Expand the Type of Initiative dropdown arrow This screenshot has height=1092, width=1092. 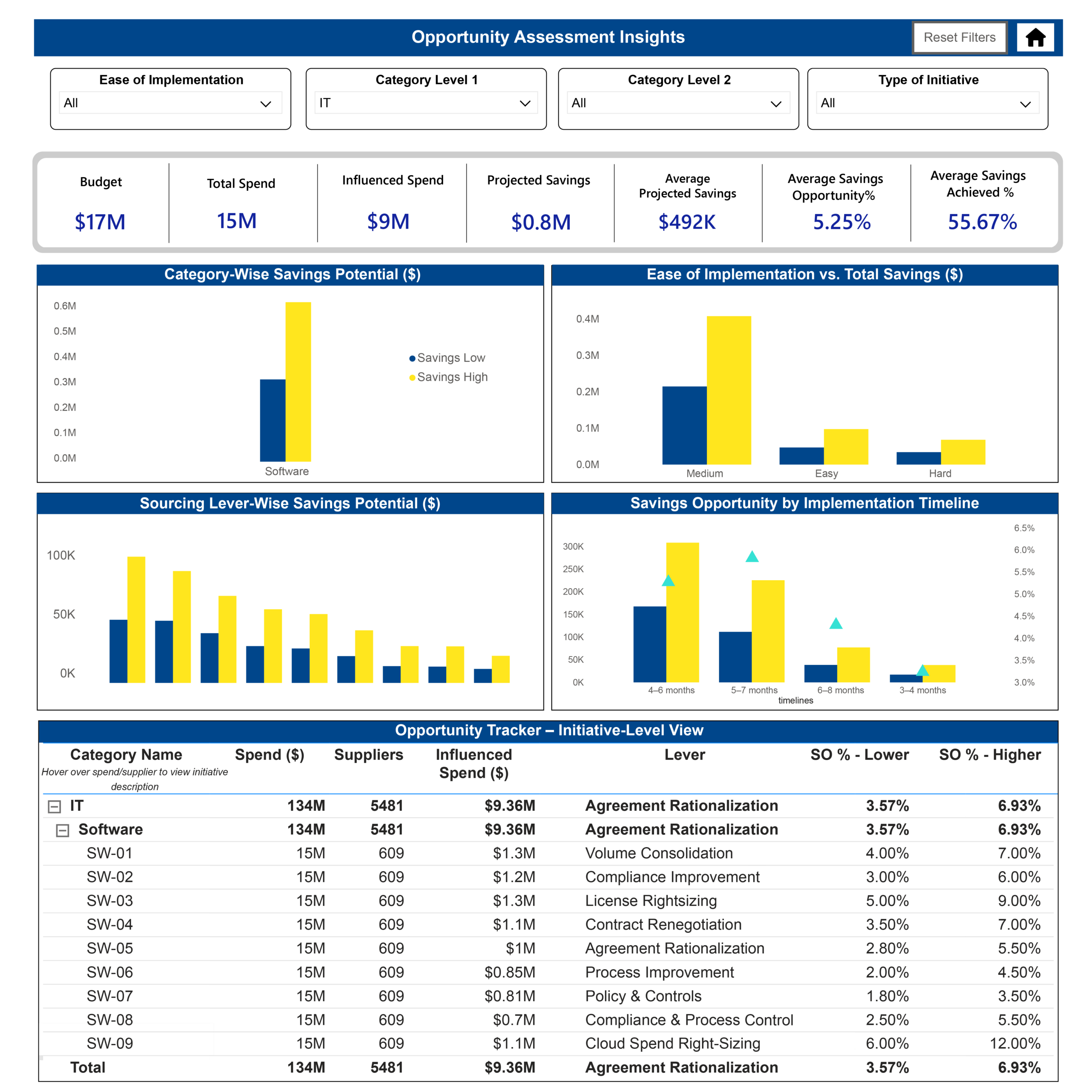point(1025,104)
